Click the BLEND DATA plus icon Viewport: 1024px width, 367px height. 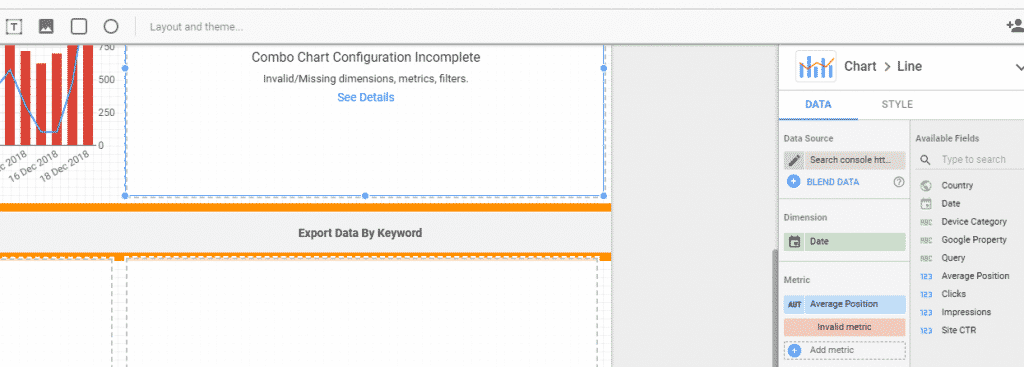pyautogui.click(x=793, y=182)
